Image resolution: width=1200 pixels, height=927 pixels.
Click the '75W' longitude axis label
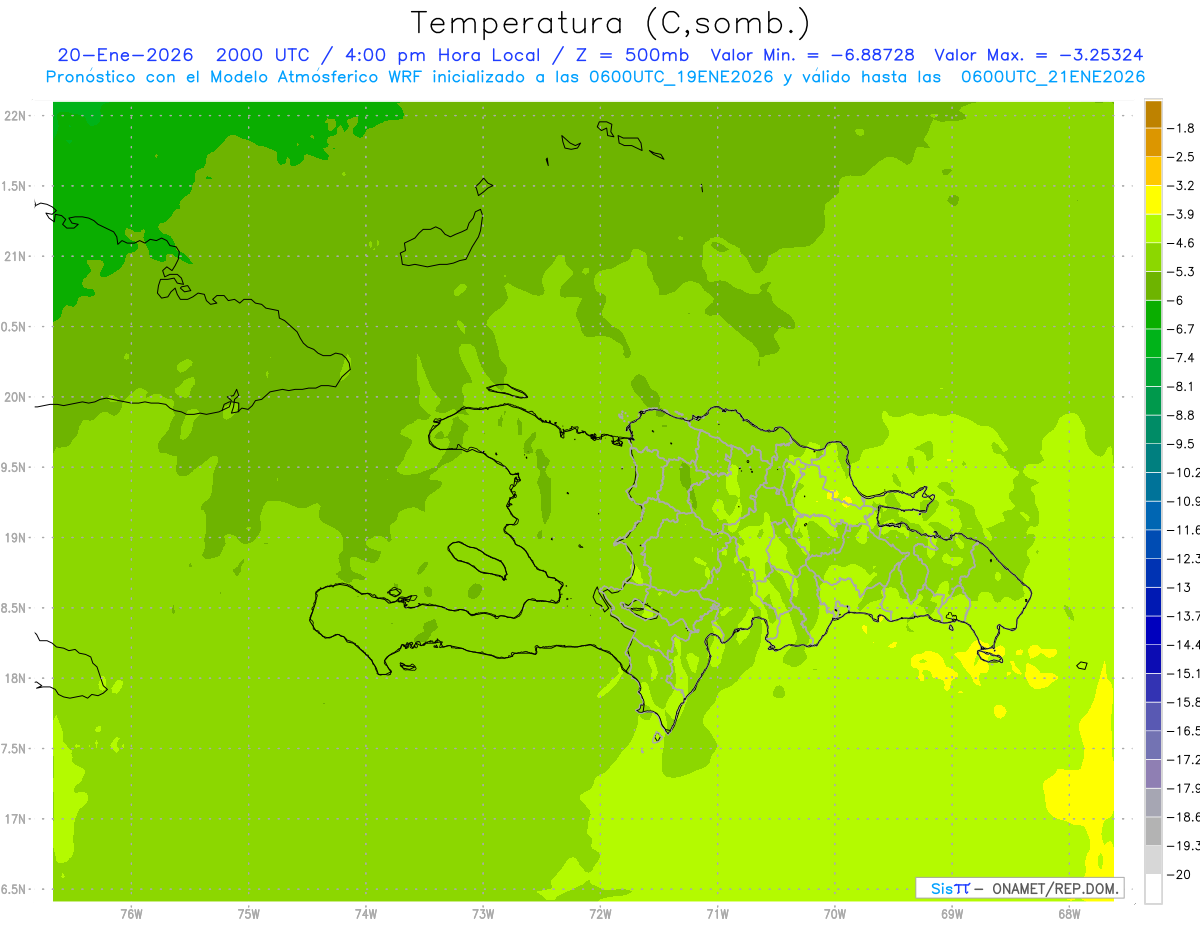coord(248,914)
